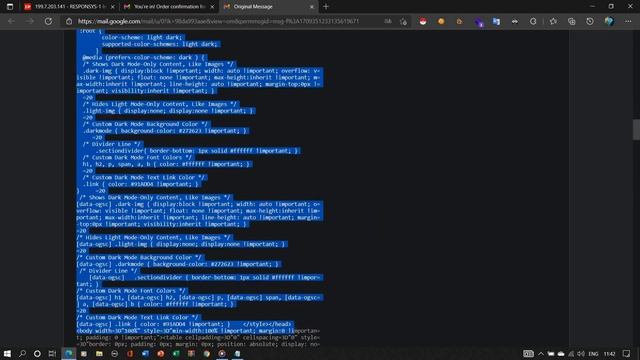Open the volume control tray icon

581,353
